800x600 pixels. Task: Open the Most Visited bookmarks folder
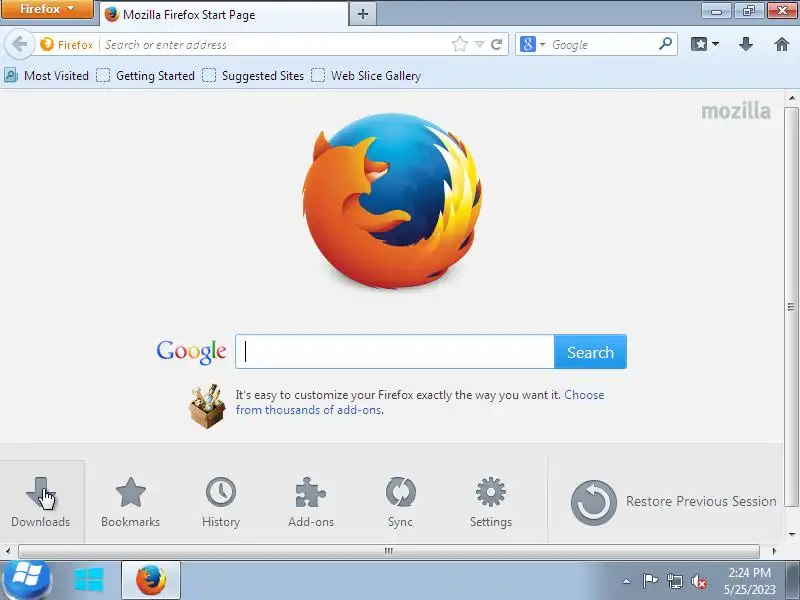click(x=46, y=76)
